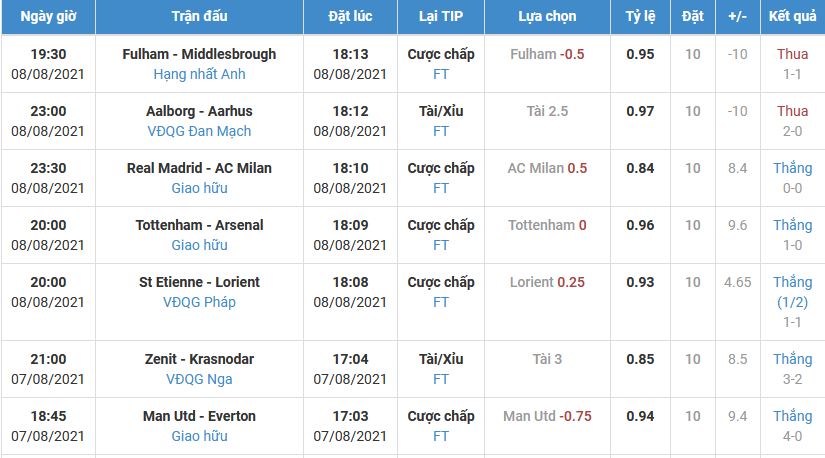
Task: Select the VĐQG Đan Mạch league link
Action: pyautogui.click(x=199, y=131)
